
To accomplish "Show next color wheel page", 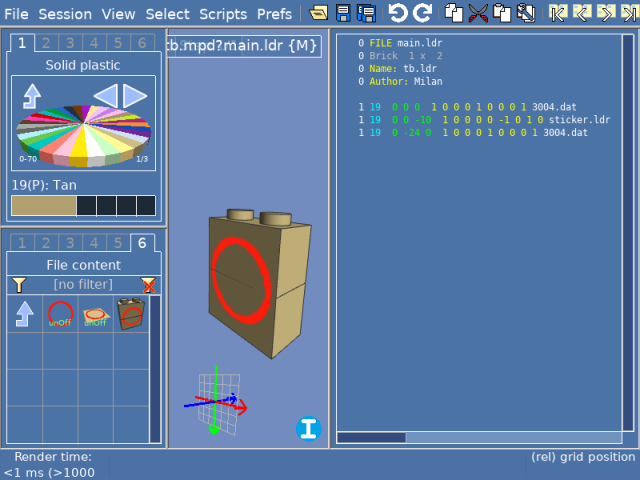I will coord(136,96).
